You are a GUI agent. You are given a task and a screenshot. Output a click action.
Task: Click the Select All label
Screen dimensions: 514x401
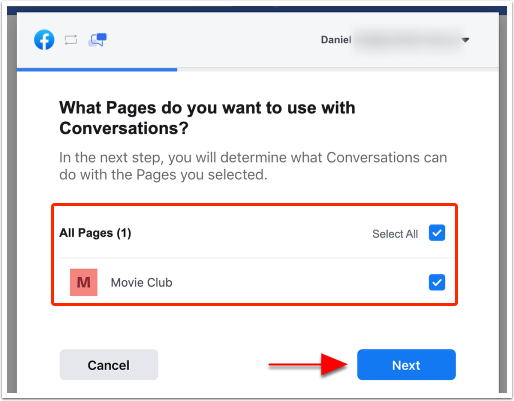click(x=395, y=234)
